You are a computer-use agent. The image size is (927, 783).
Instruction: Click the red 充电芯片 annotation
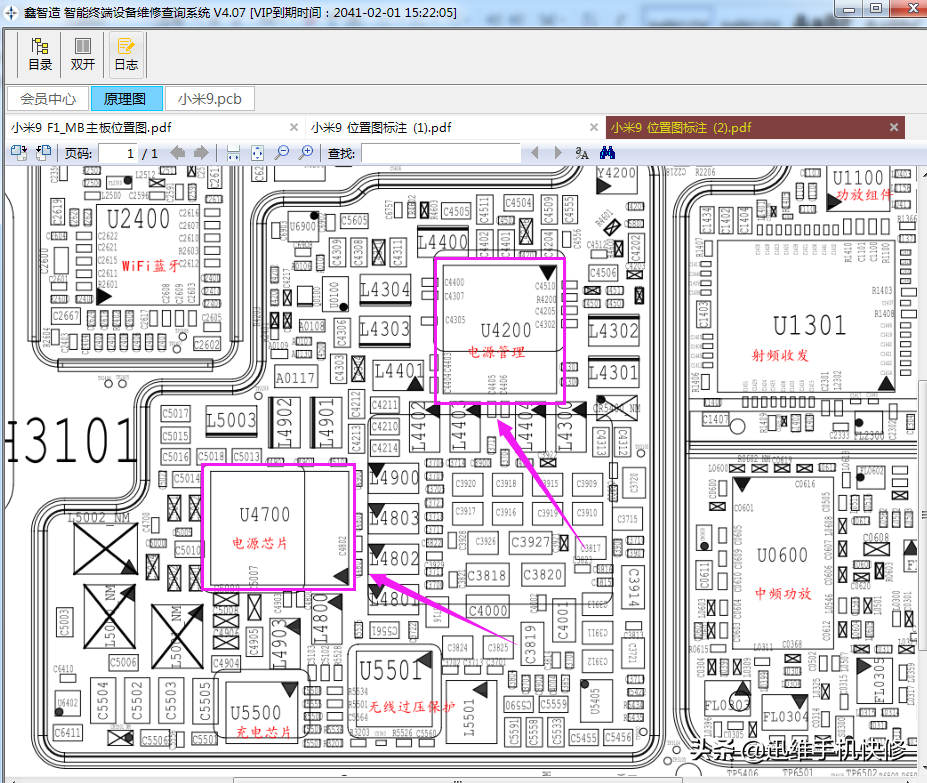(264, 732)
